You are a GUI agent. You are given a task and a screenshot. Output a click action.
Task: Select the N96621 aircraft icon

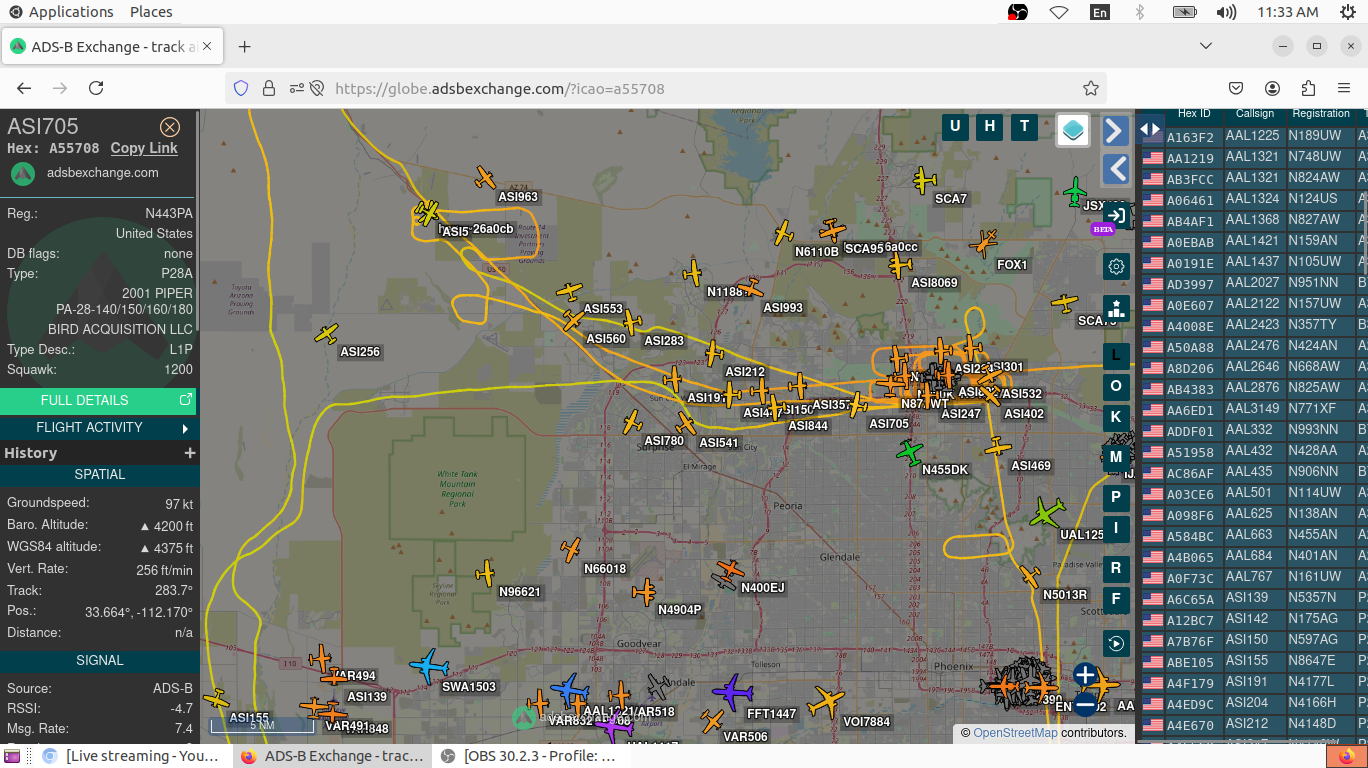click(x=485, y=573)
